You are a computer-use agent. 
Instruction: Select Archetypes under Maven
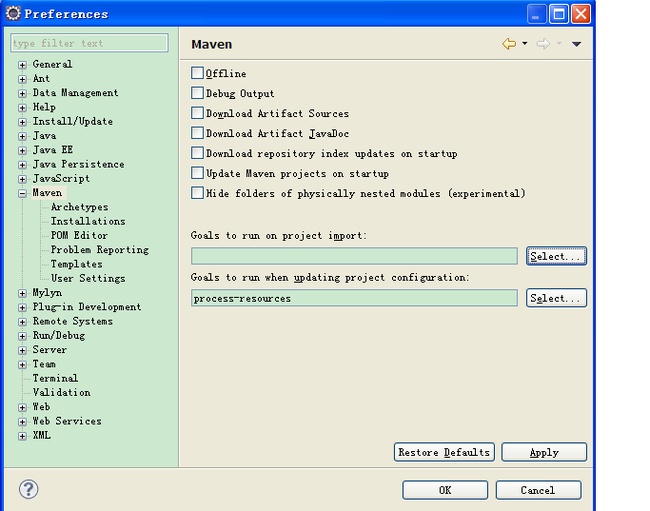(79, 207)
